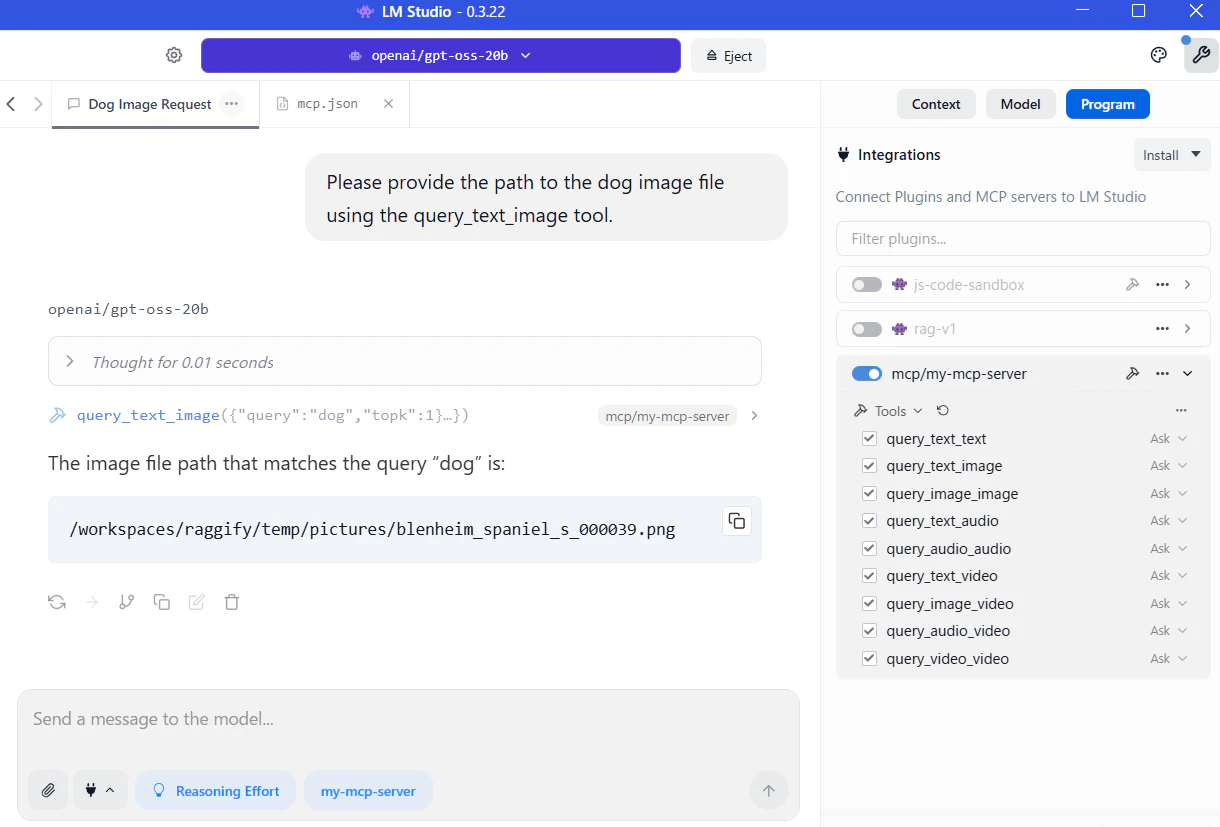Open the theme palette icon
Screen dimensions: 1220x827
point(1159,55)
